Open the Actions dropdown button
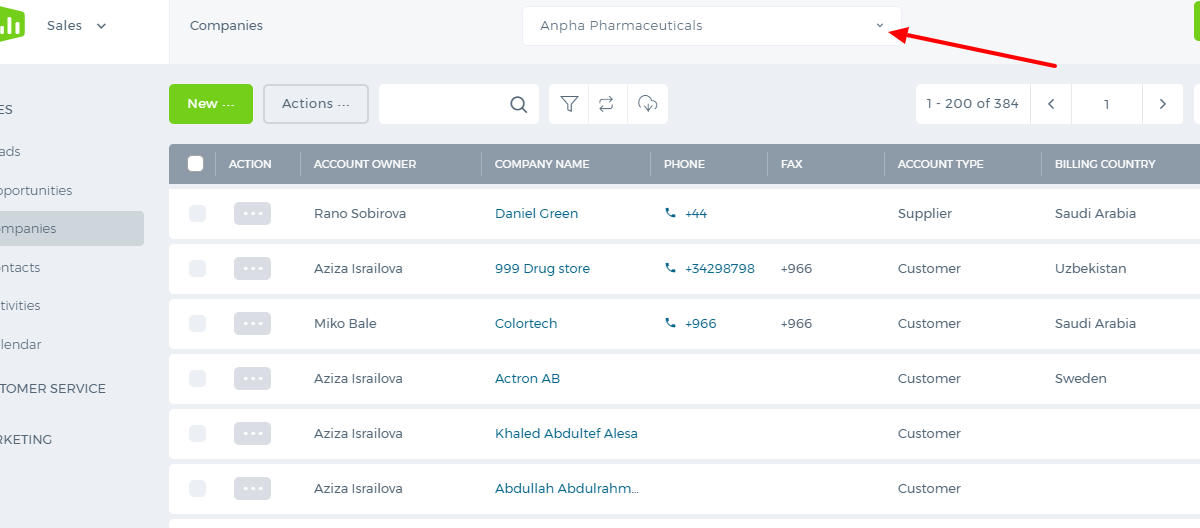1200x528 pixels. [316, 104]
